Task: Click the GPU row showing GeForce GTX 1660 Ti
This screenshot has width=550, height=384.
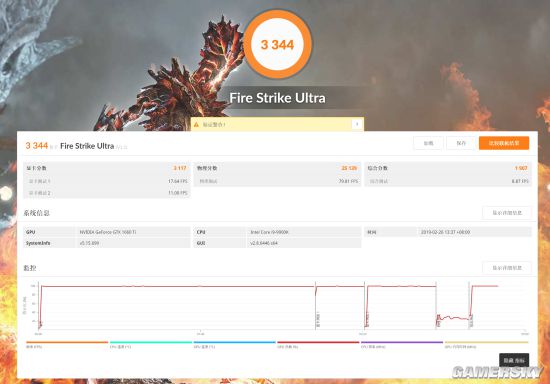Action: 107,232
